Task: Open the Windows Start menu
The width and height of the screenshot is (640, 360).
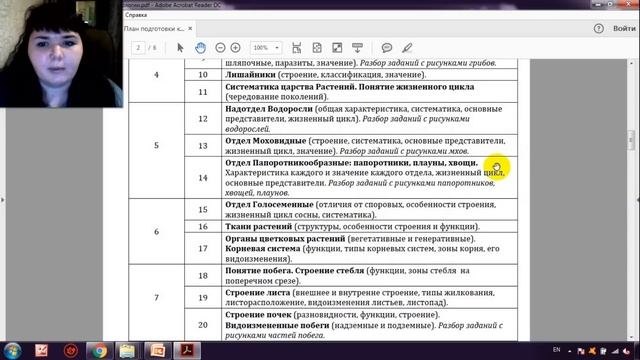Action: pyautogui.click(x=13, y=351)
